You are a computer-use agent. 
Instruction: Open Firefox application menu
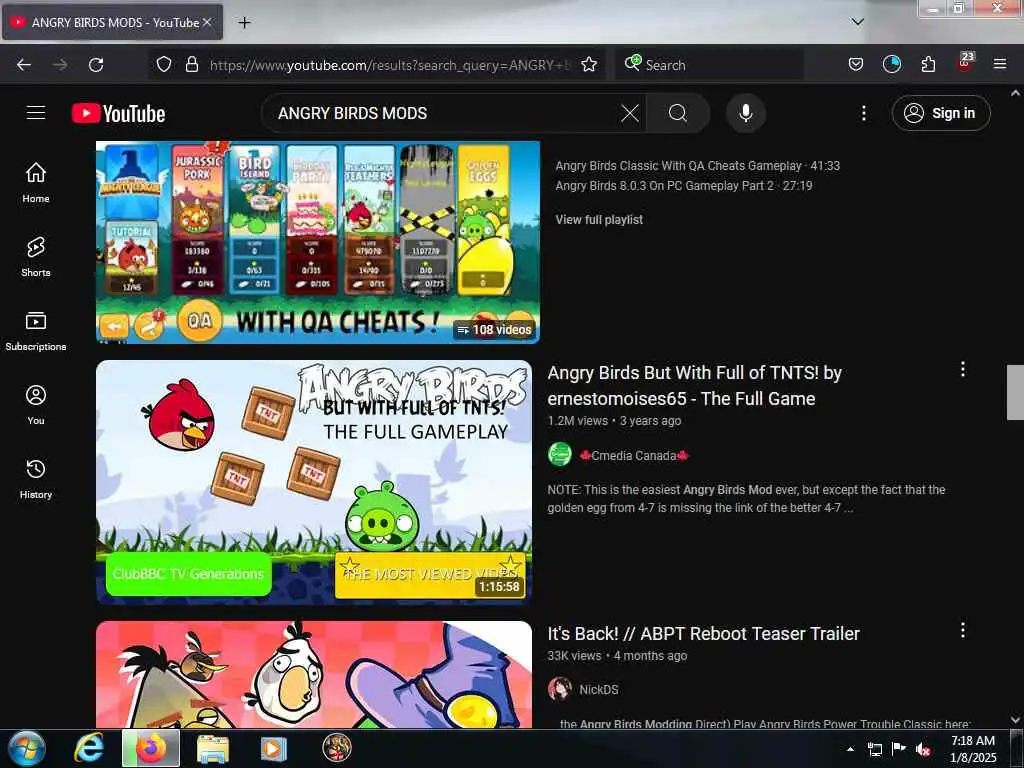point(999,64)
